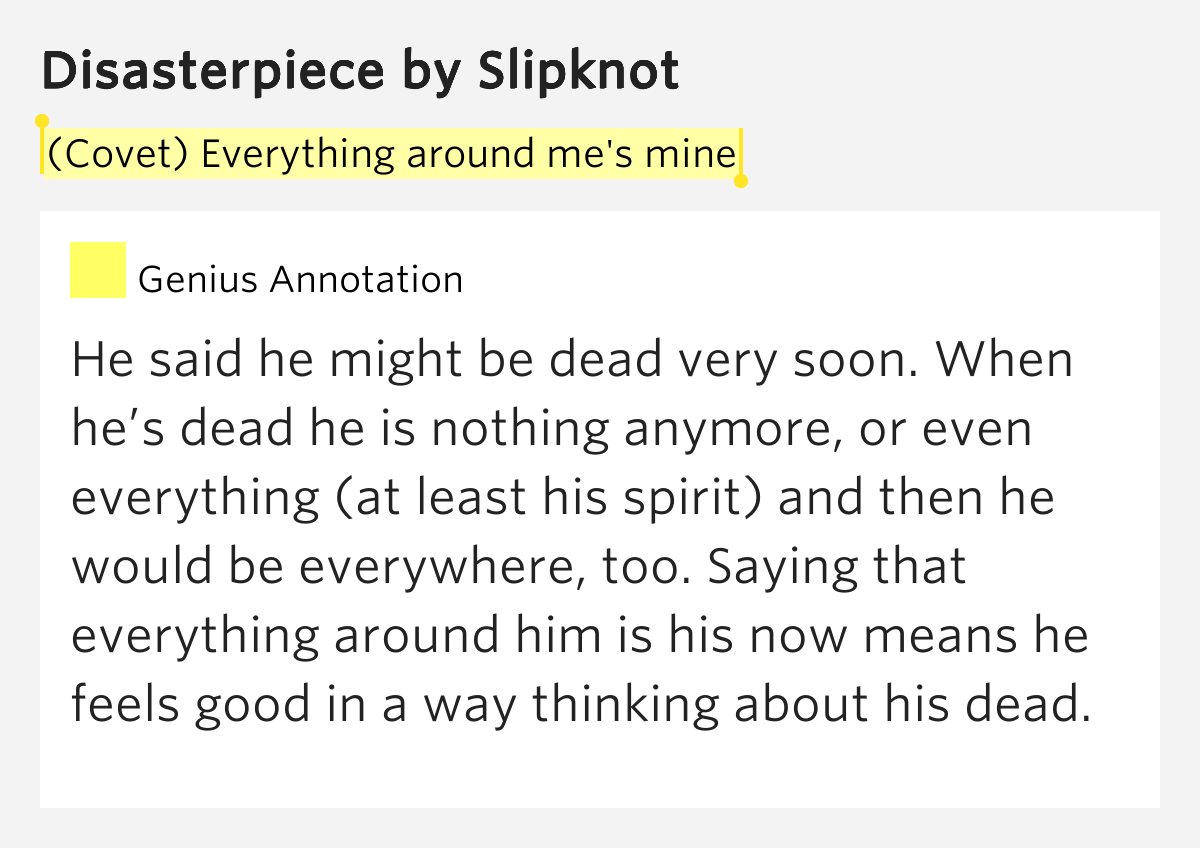The height and width of the screenshot is (848, 1200).
Task: Click the word "around" in the highlighted lyric
Action: pyautogui.click(x=473, y=154)
